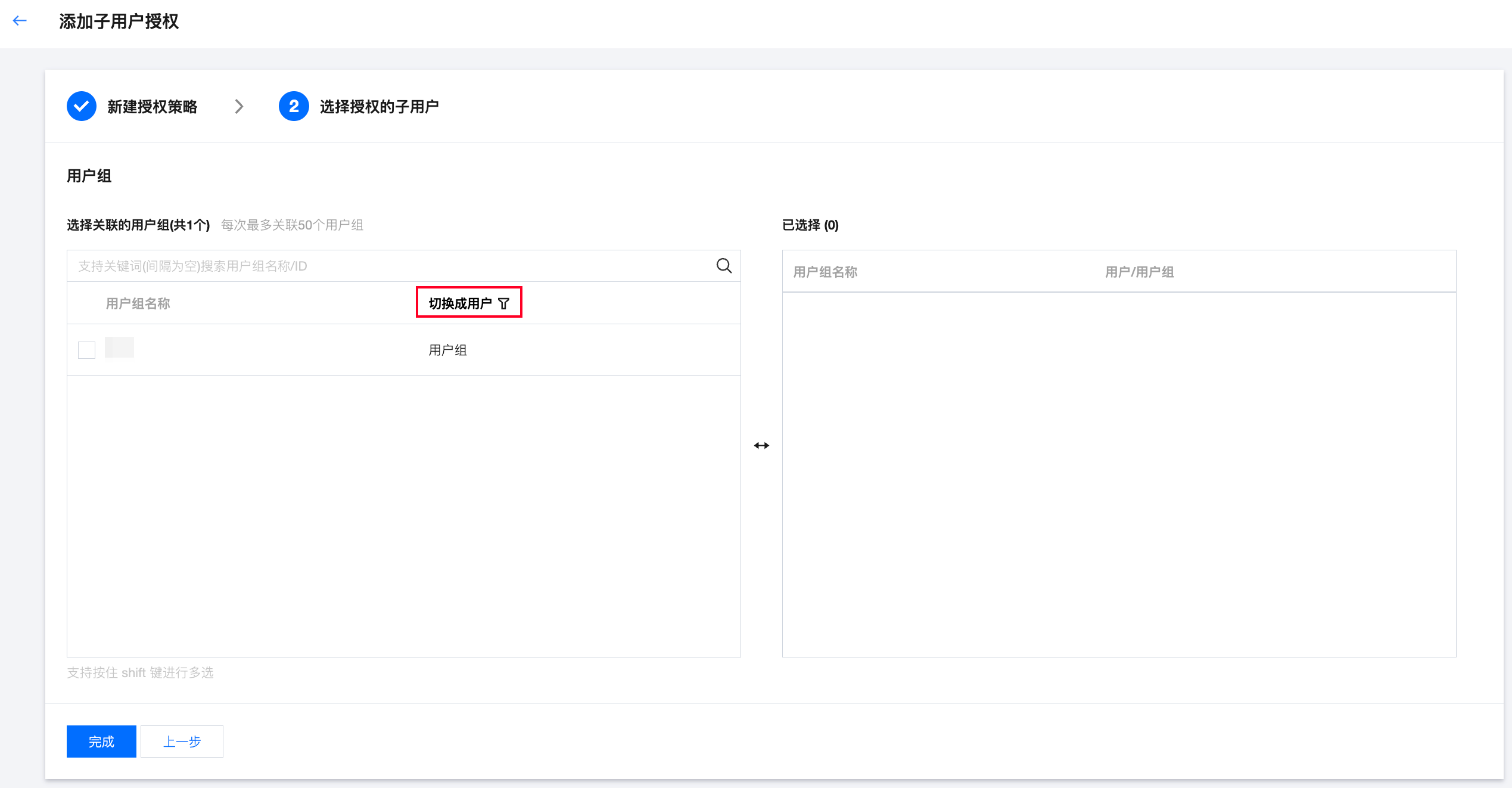The height and width of the screenshot is (788, 1512).
Task: Click the blurred user group name
Action: (119, 348)
